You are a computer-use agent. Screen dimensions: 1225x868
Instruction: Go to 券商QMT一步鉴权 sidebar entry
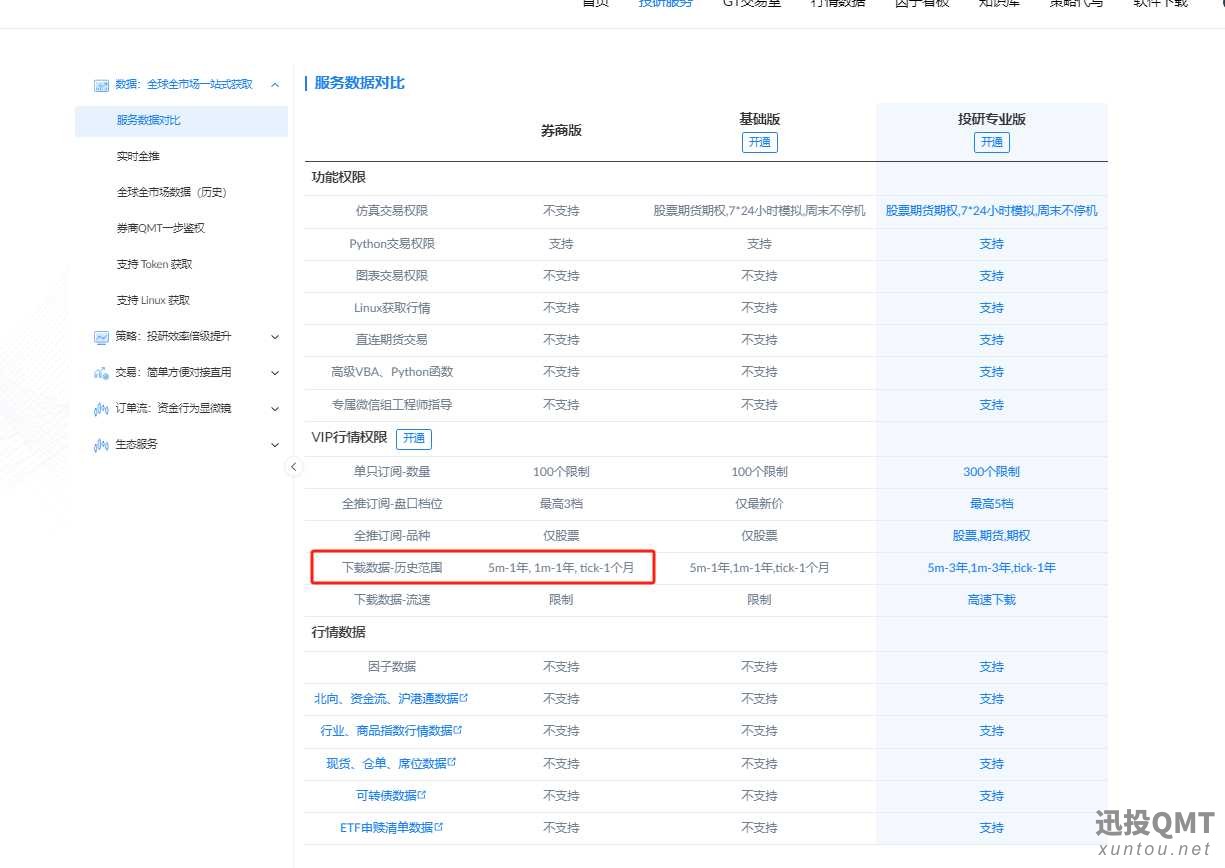click(160, 228)
